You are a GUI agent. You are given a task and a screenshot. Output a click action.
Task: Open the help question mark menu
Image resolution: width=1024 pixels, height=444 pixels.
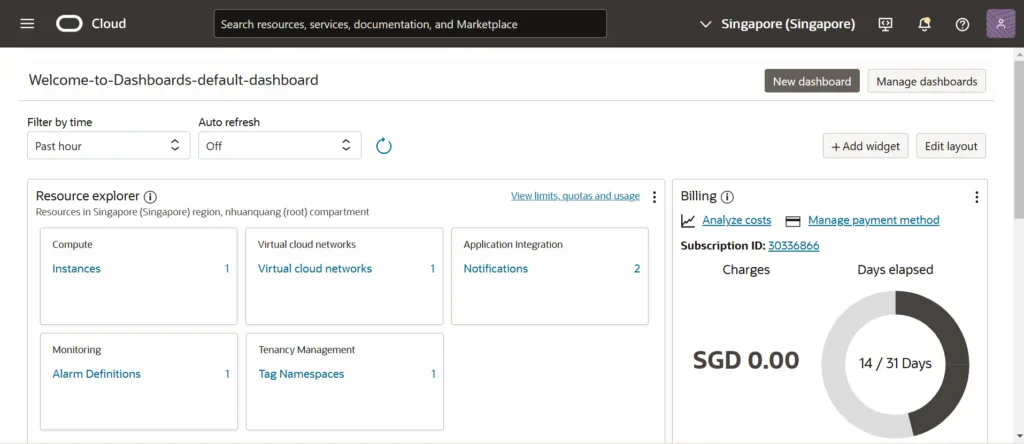(x=962, y=24)
